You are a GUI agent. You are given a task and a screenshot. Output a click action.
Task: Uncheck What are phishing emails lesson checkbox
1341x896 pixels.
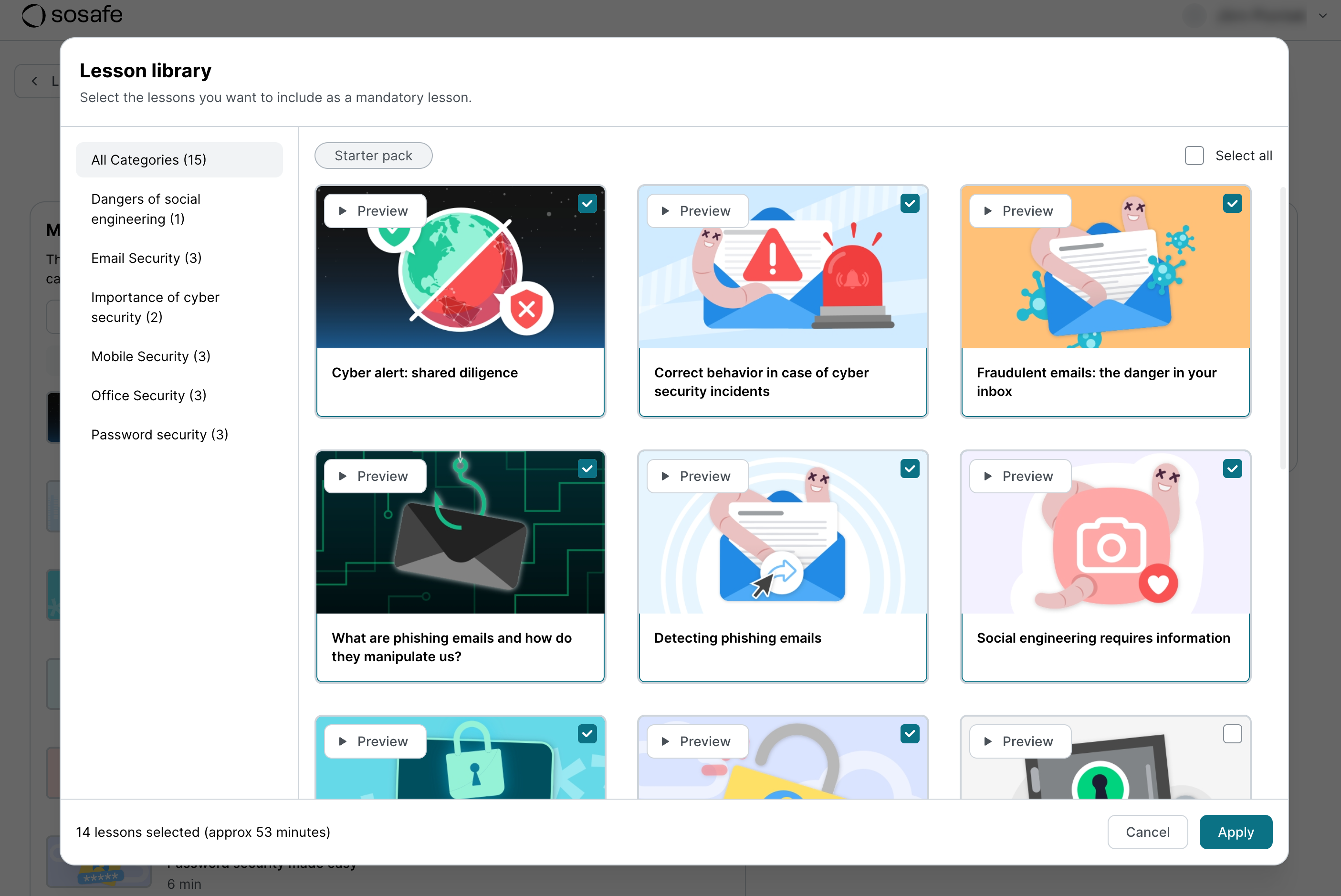click(587, 469)
